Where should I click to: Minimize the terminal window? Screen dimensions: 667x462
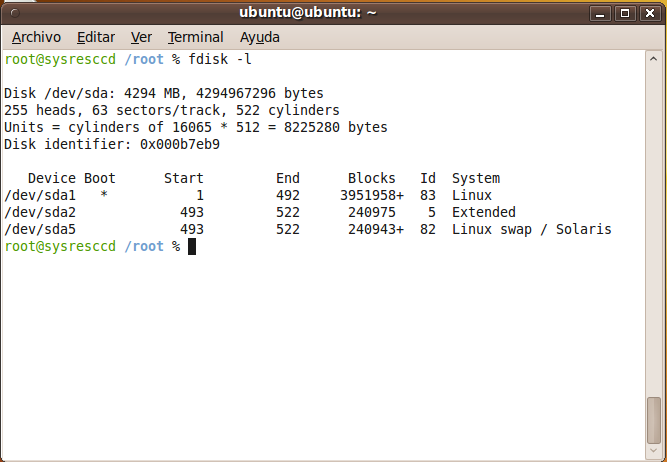tap(600, 13)
